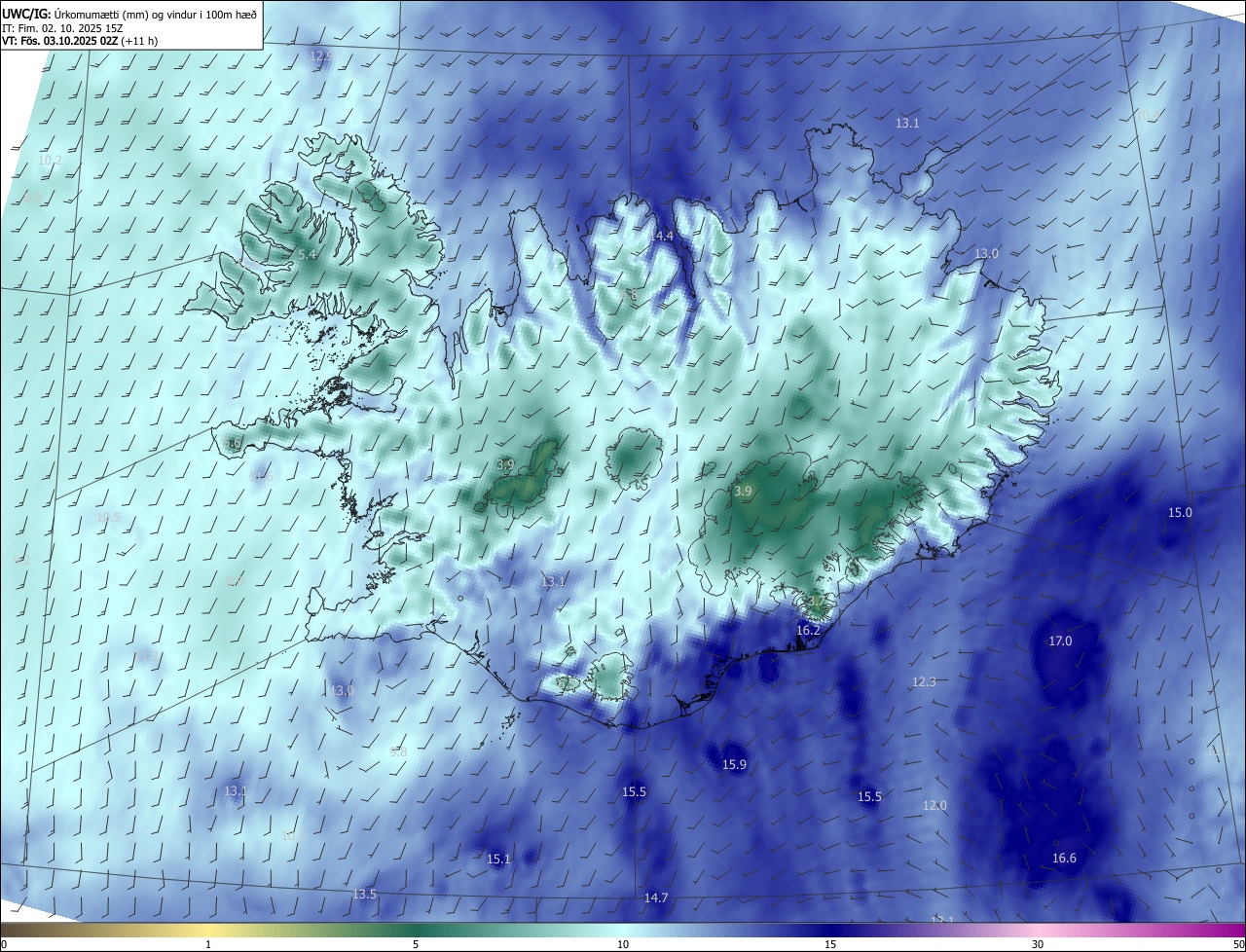This screenshot has height=952, width=1246.
Task: Click the 17.0 maximum value label
Action: [1060, 641]
